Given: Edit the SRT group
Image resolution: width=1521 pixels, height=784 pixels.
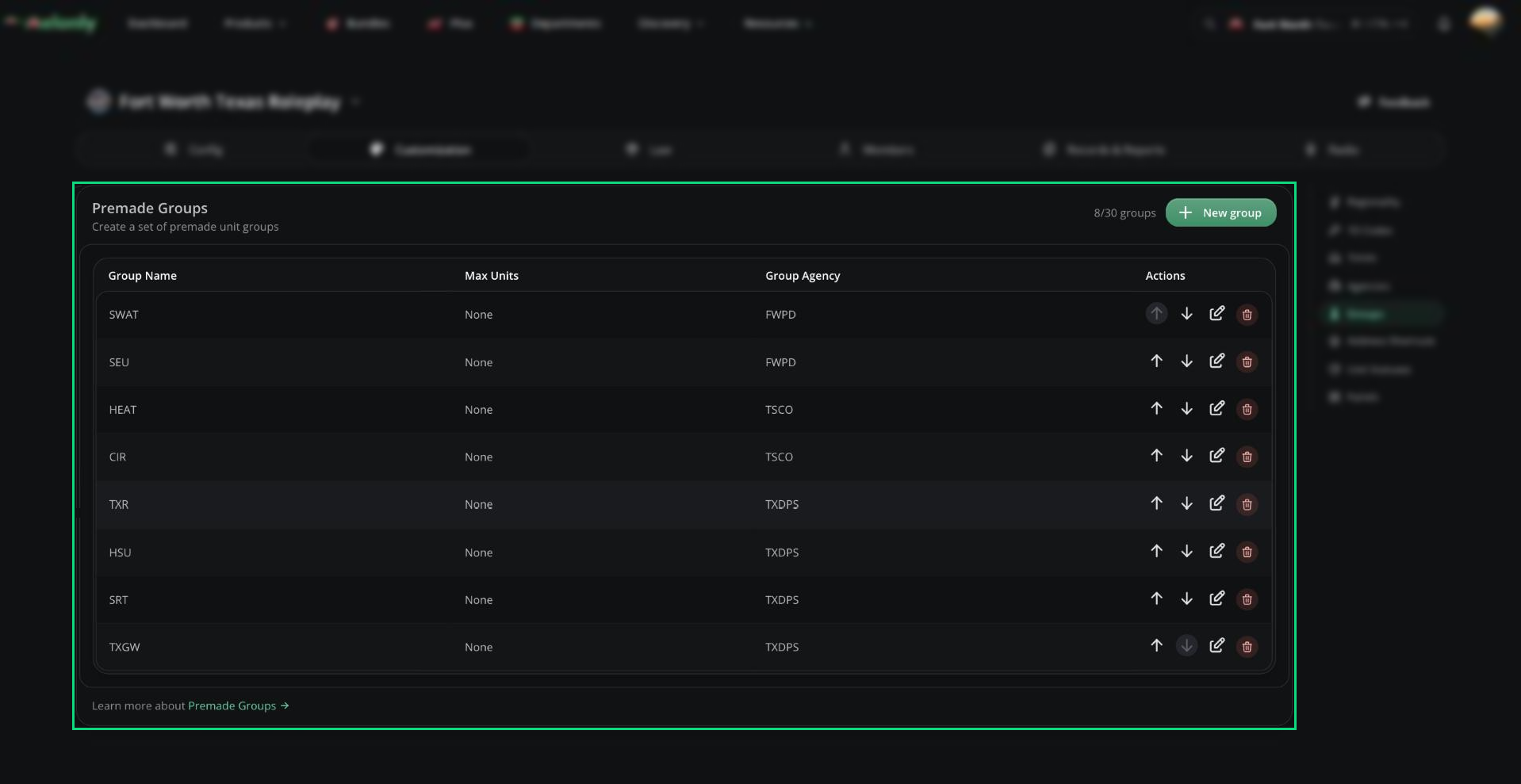Looking at the screenshot, I should point(1216,599).
